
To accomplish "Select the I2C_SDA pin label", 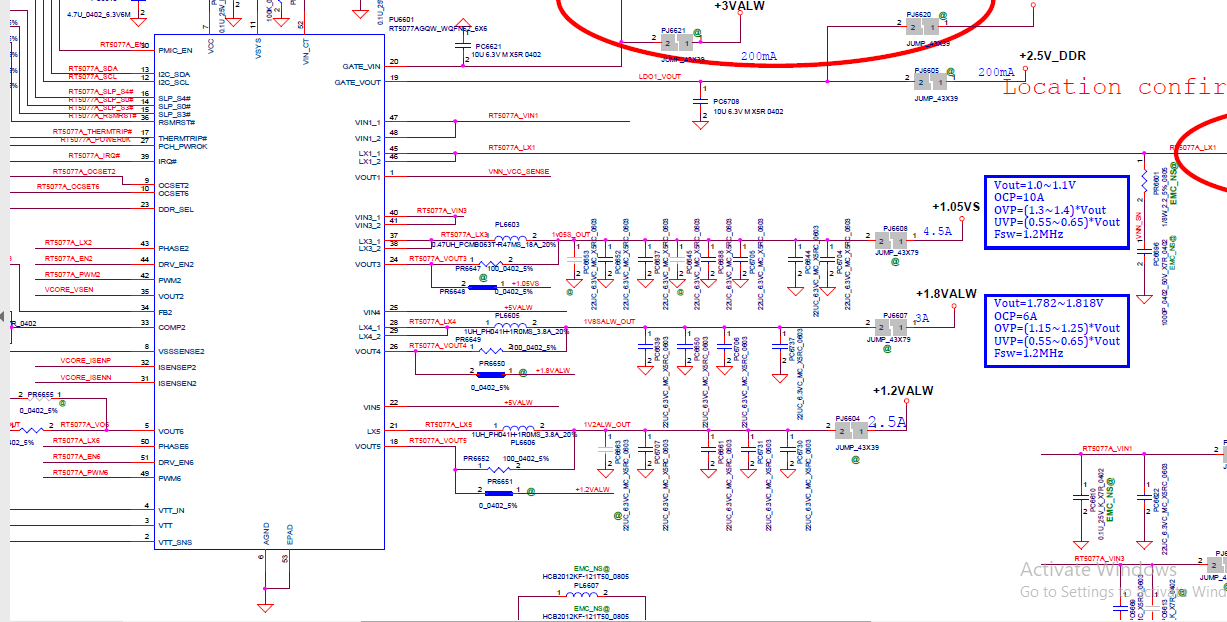I will click(174, 75).
